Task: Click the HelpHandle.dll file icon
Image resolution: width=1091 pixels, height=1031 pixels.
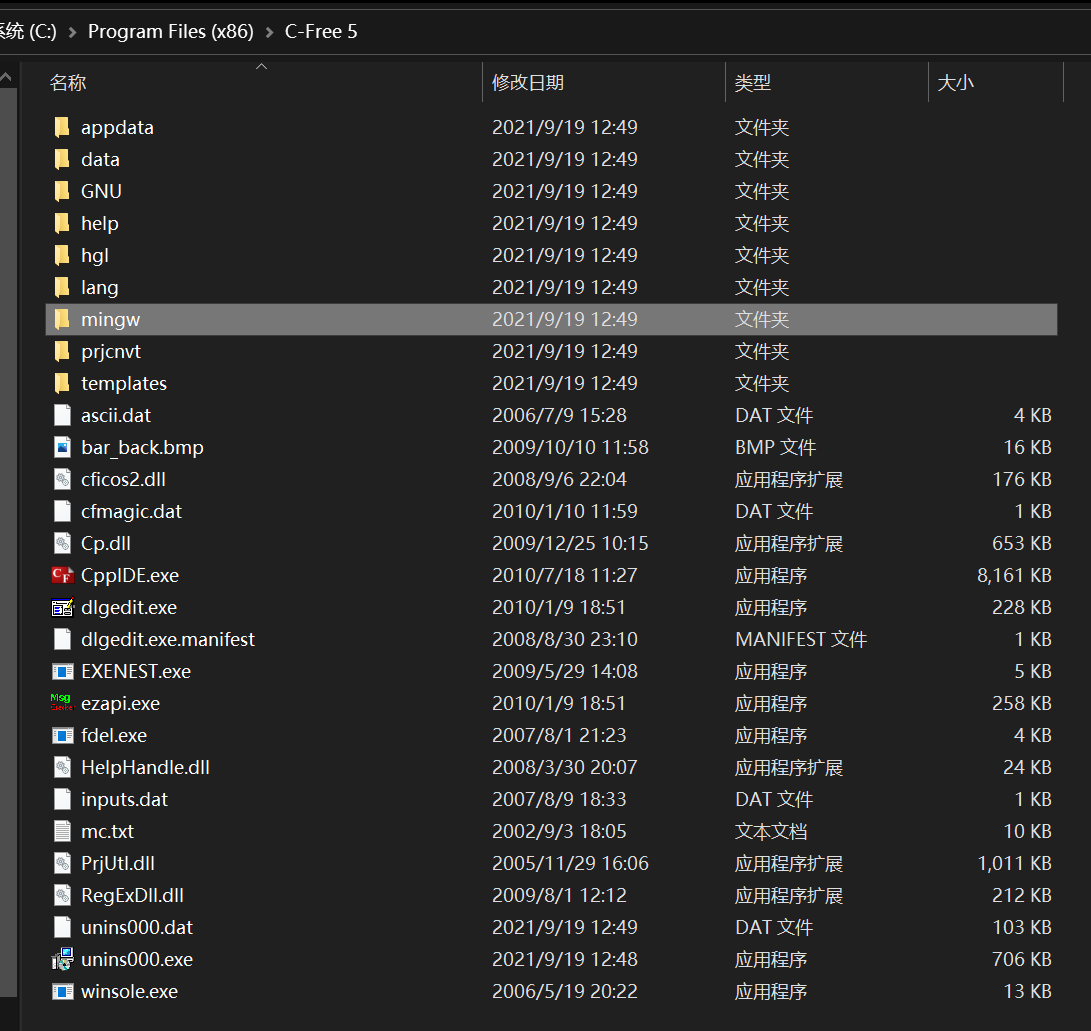Action: coord(63,767)
